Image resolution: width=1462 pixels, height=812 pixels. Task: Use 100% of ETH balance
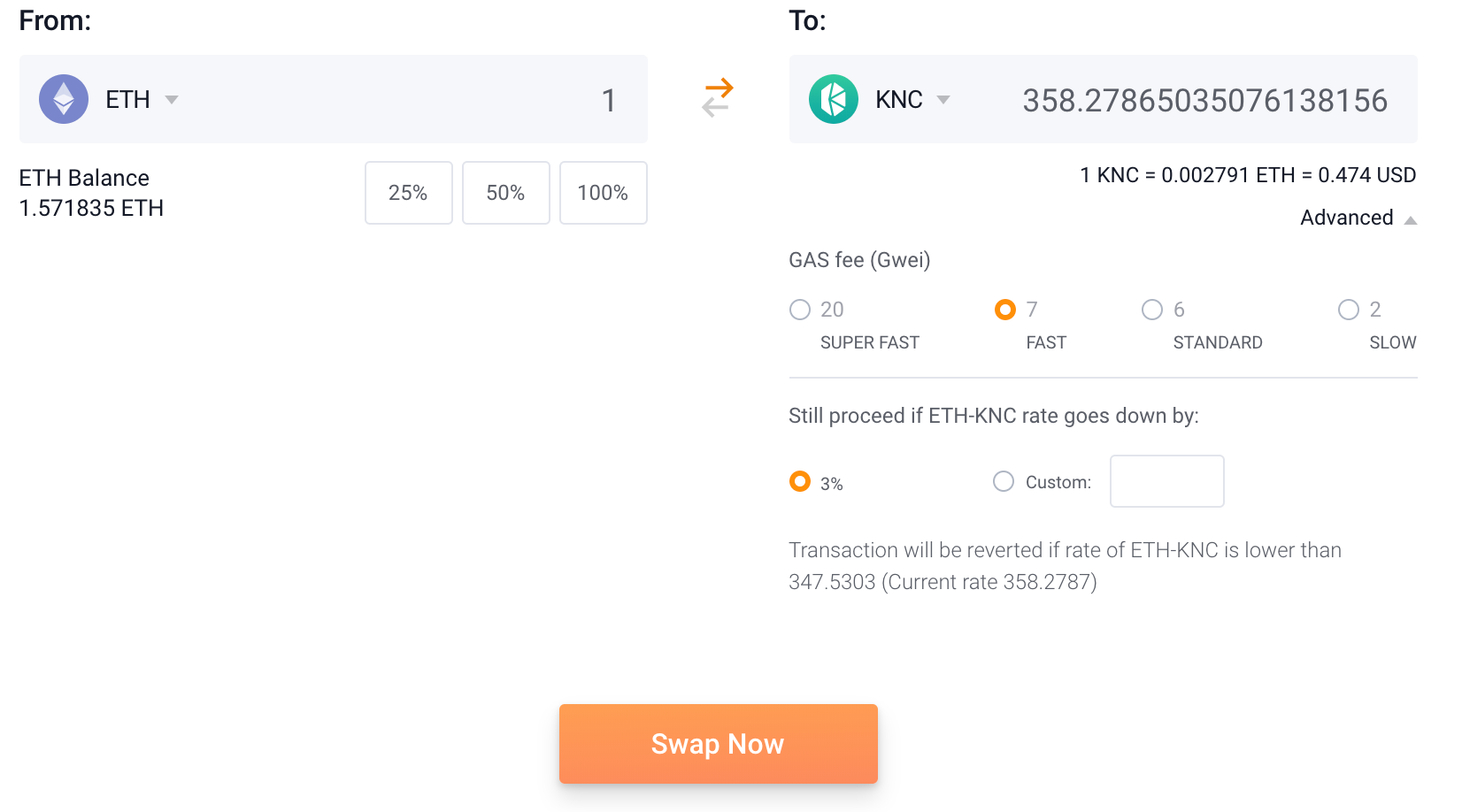coord(604,193)
